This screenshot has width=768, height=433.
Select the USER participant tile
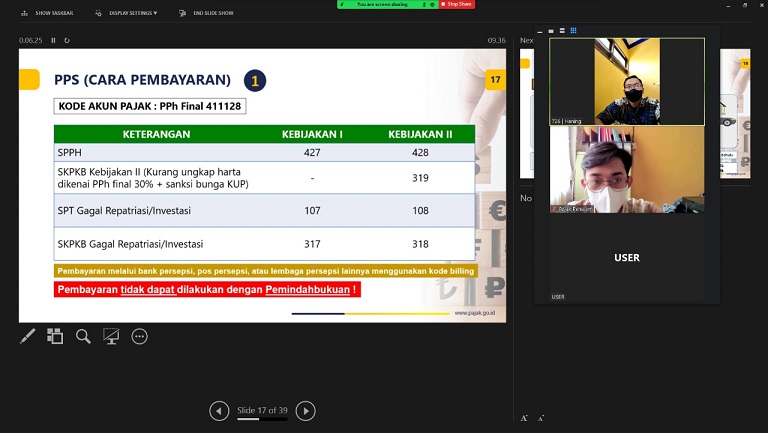point(627,257)
